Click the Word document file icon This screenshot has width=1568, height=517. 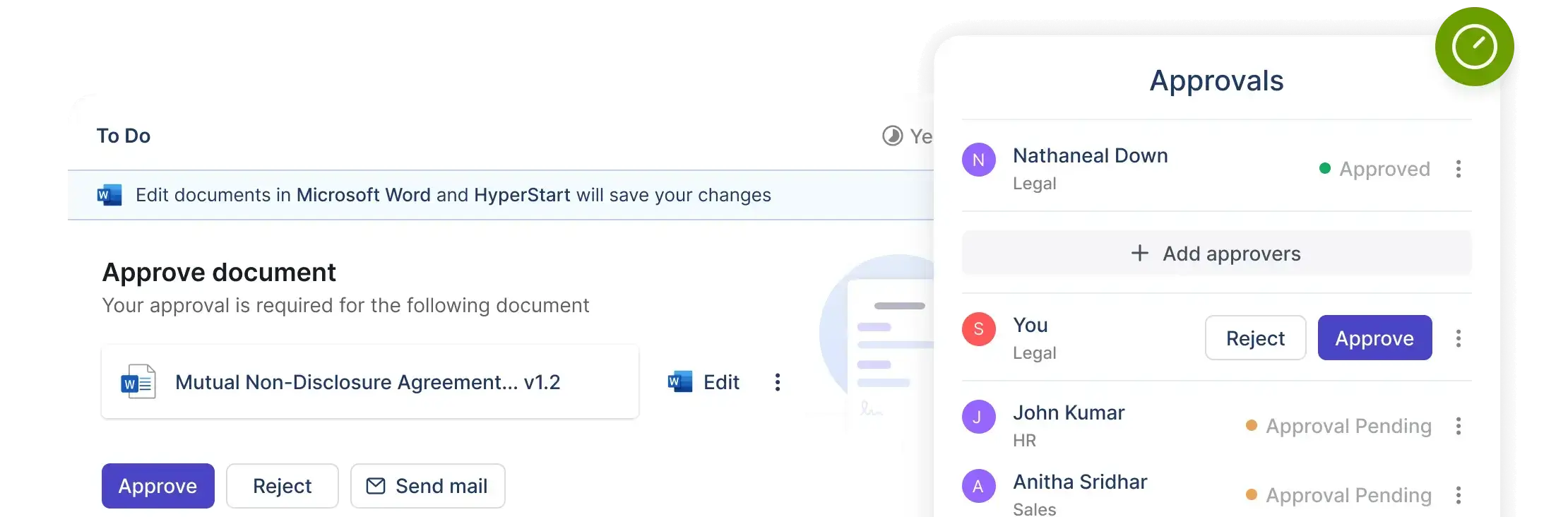138,382
